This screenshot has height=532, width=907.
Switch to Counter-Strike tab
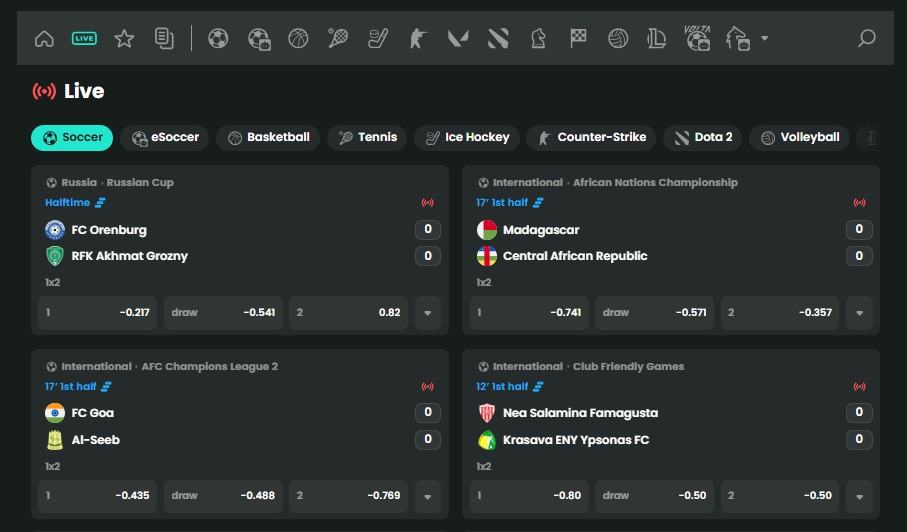click(x=591, y=138)
